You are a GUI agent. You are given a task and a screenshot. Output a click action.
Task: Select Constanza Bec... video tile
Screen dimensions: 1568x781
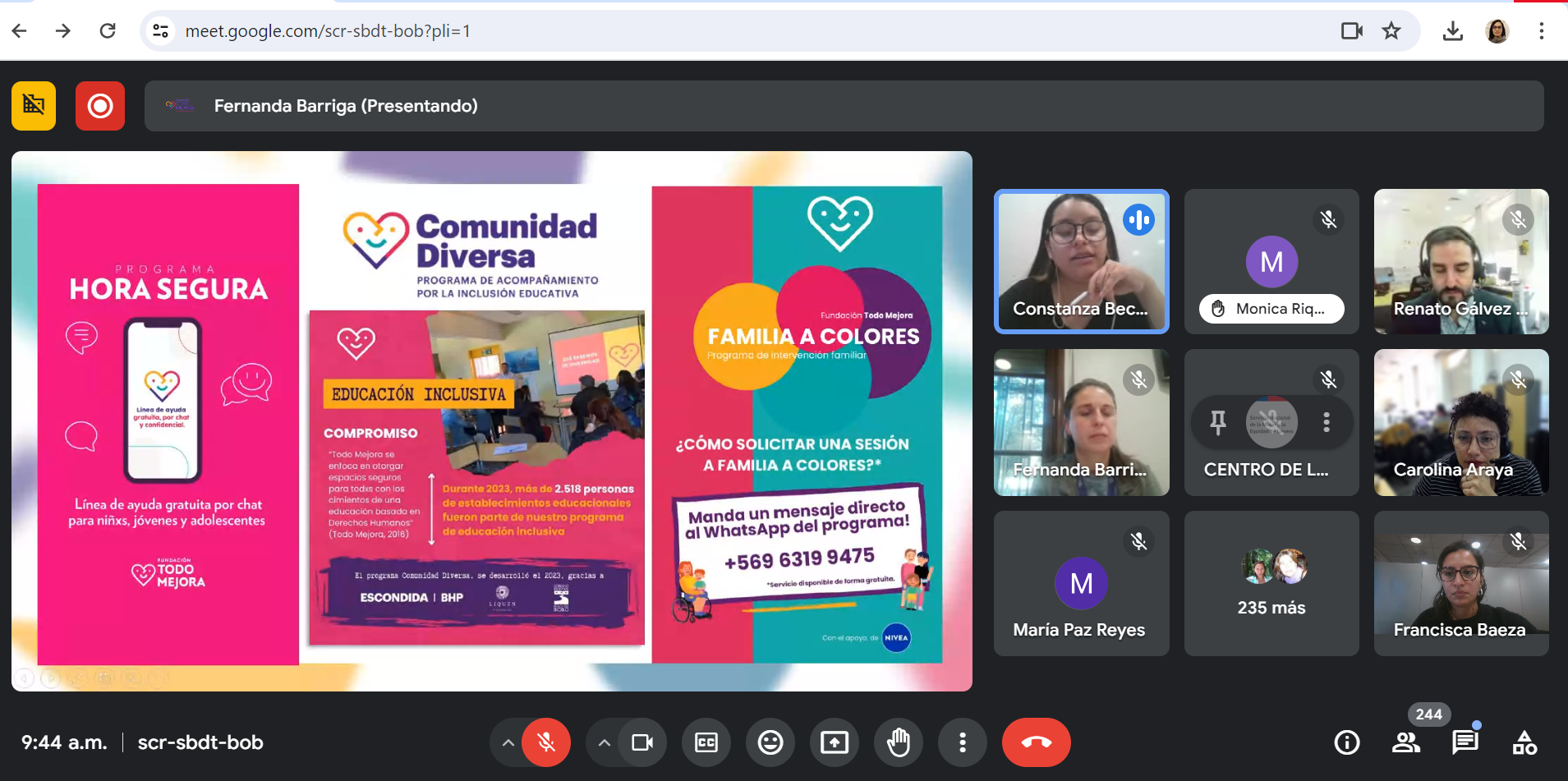click(1081, 261)
